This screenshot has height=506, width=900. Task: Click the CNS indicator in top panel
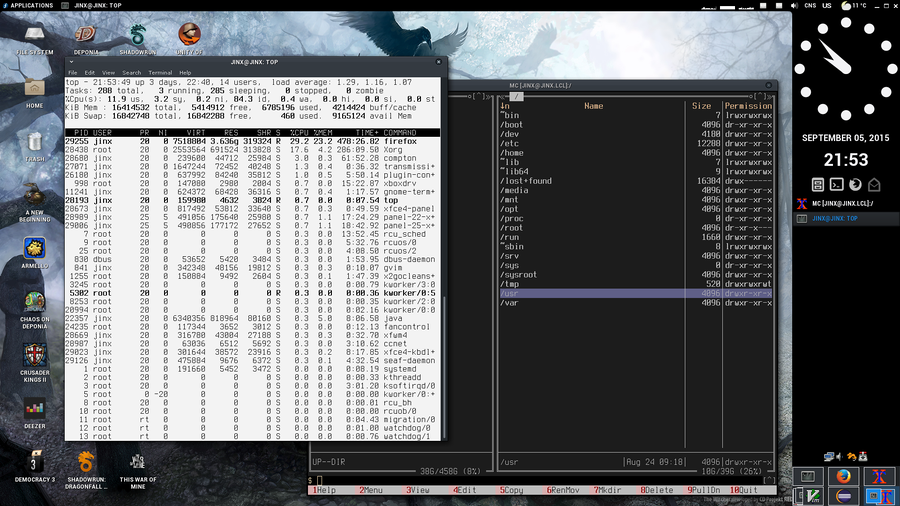coord(810,5)
